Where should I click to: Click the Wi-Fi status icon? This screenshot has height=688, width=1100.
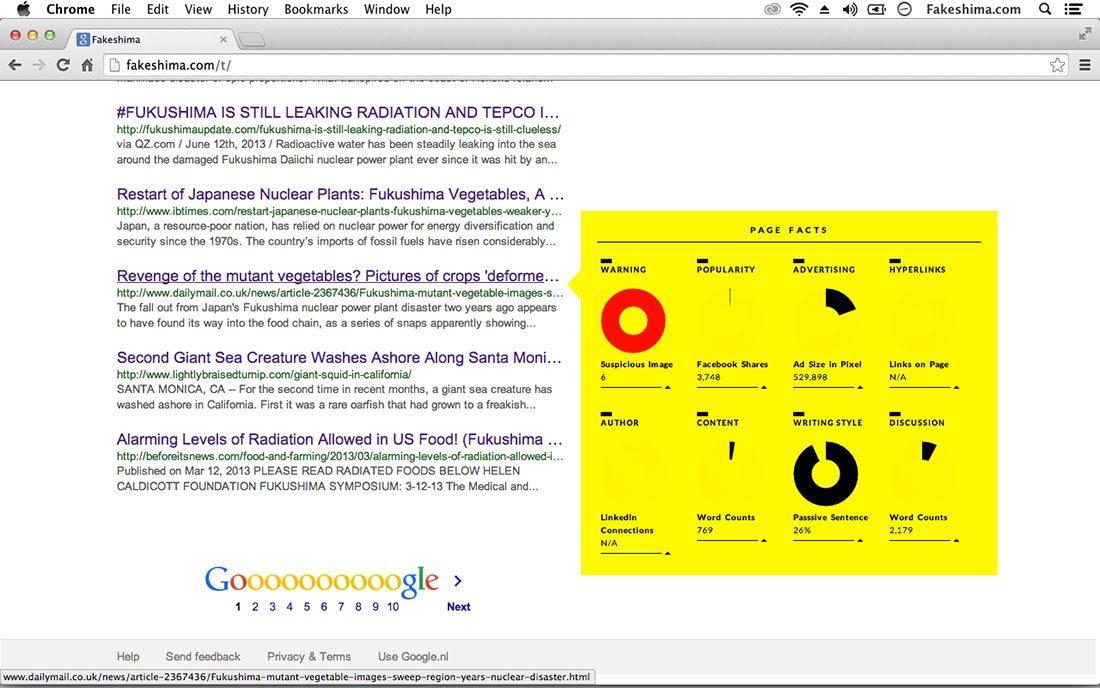click(798, 9)
